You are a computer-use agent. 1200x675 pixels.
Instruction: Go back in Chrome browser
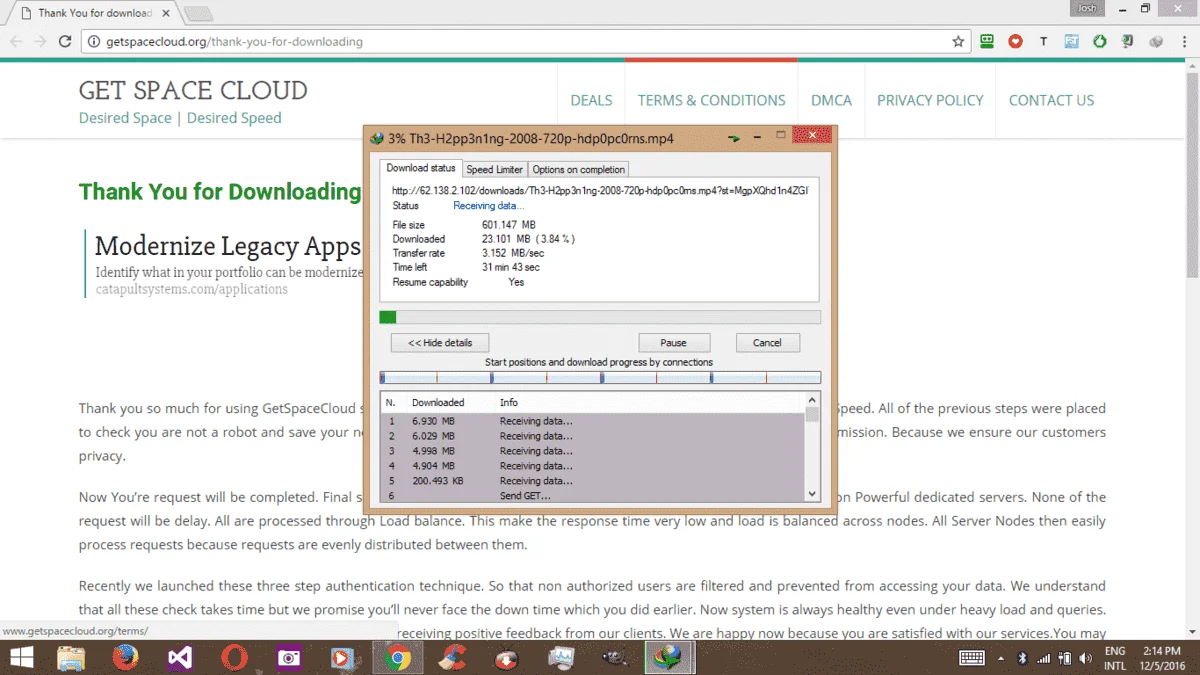pos(16,42)
